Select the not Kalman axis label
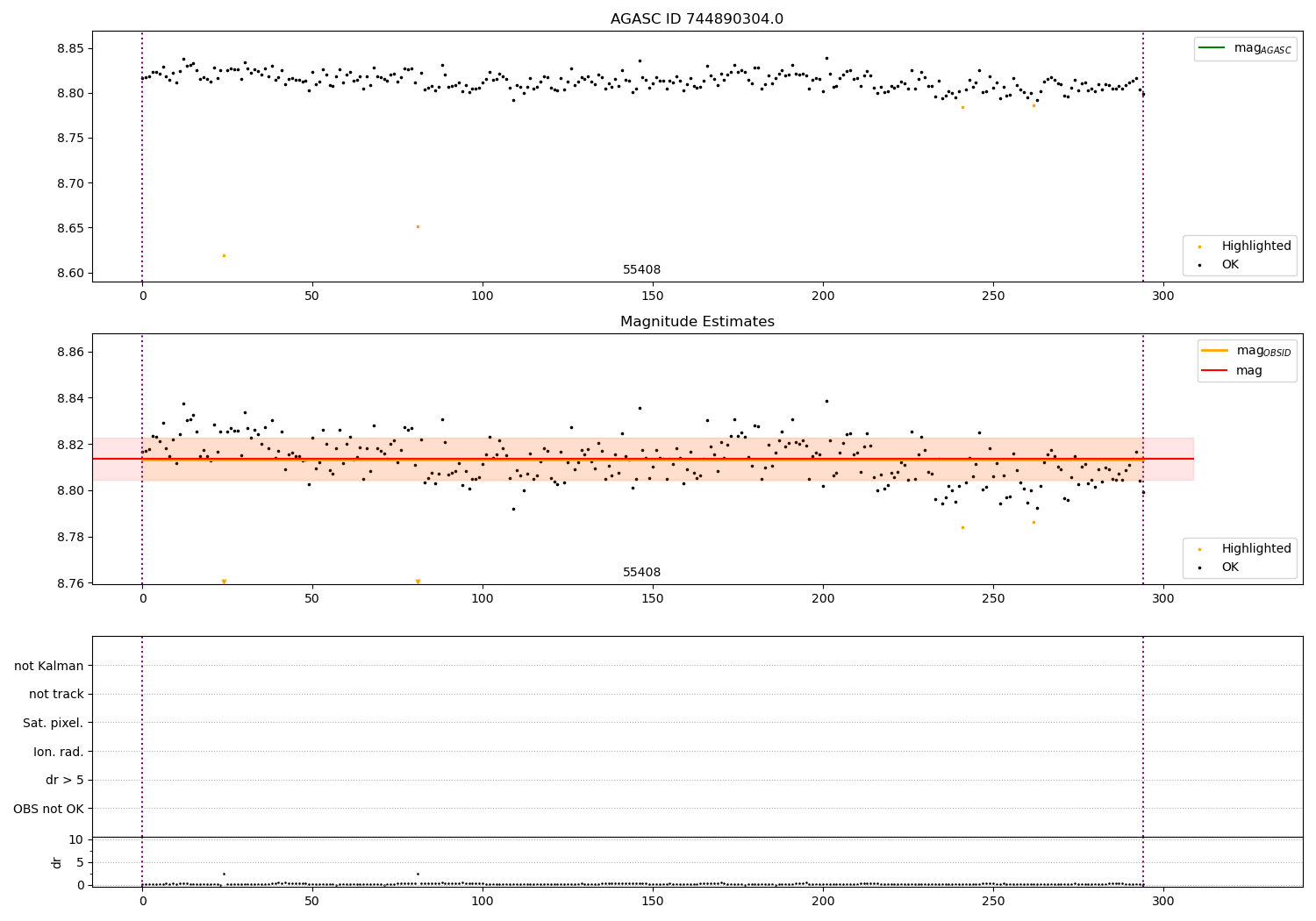1316x921 pixels. pyautogui.click(x=49, y=666)
